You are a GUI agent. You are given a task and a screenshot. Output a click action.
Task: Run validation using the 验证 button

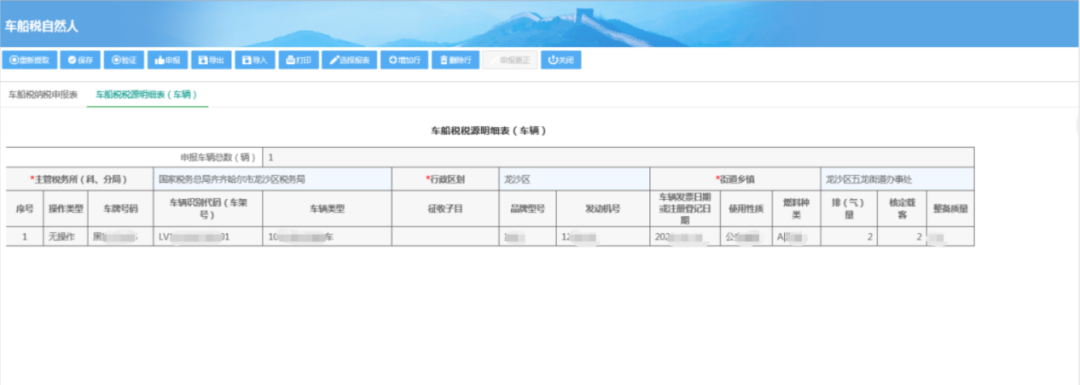click(x=124, y=60)
